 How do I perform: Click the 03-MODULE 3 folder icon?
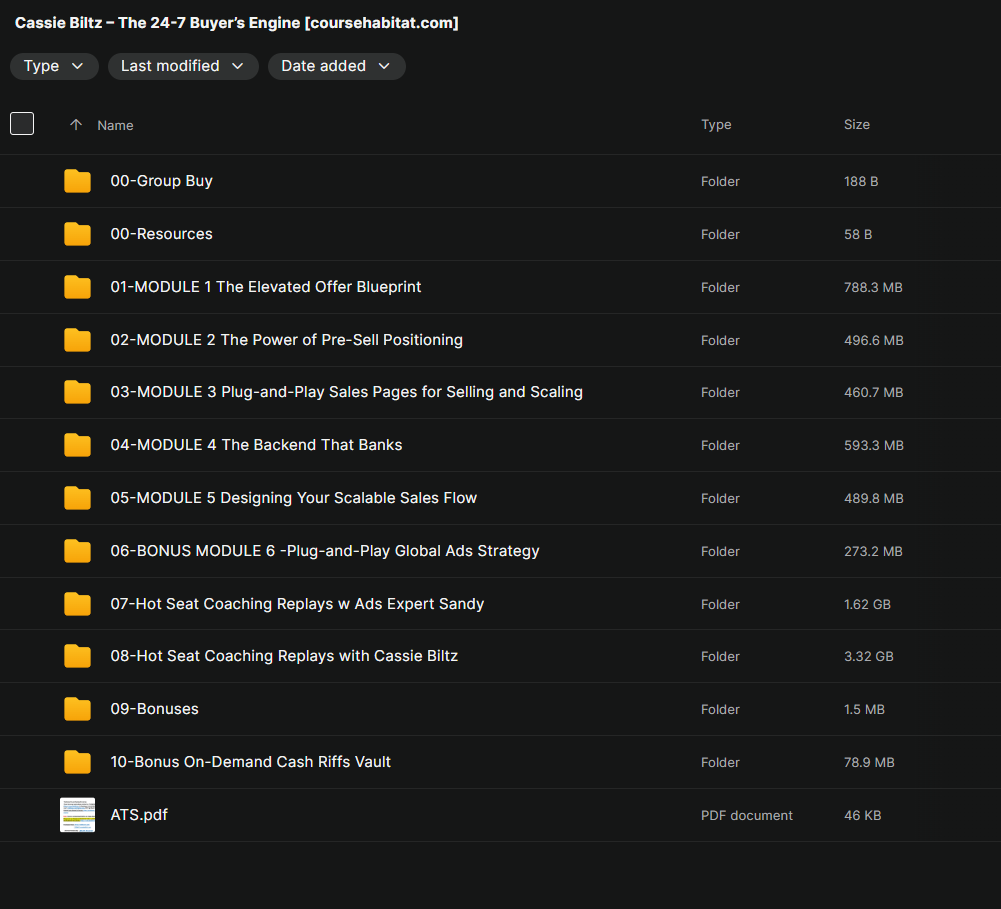tap(77, 392)
